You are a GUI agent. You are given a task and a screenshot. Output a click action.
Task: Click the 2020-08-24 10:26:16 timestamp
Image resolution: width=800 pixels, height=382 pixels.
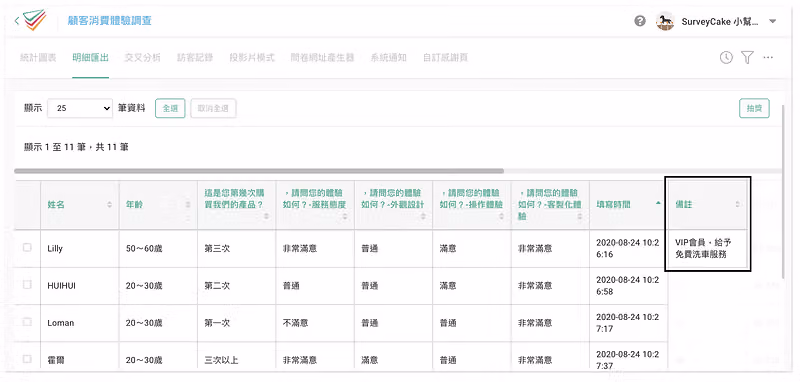(x=628, y=248)
